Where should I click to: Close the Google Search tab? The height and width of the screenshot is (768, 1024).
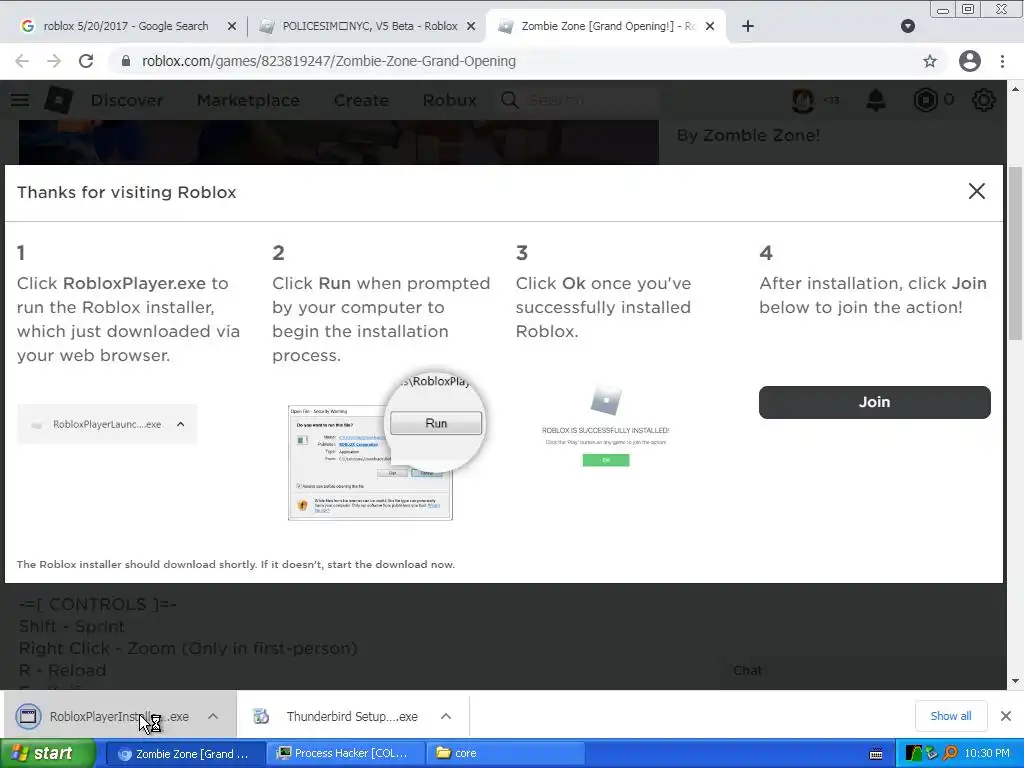[232, 26]
